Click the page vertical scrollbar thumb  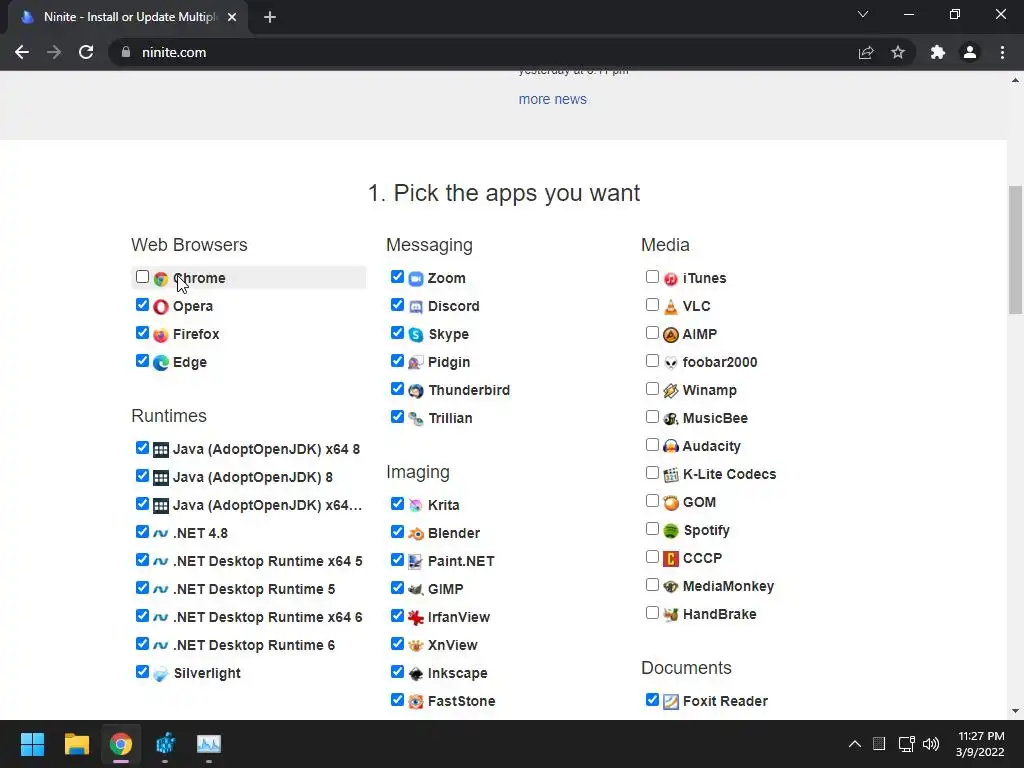[x=1015, y=250]
